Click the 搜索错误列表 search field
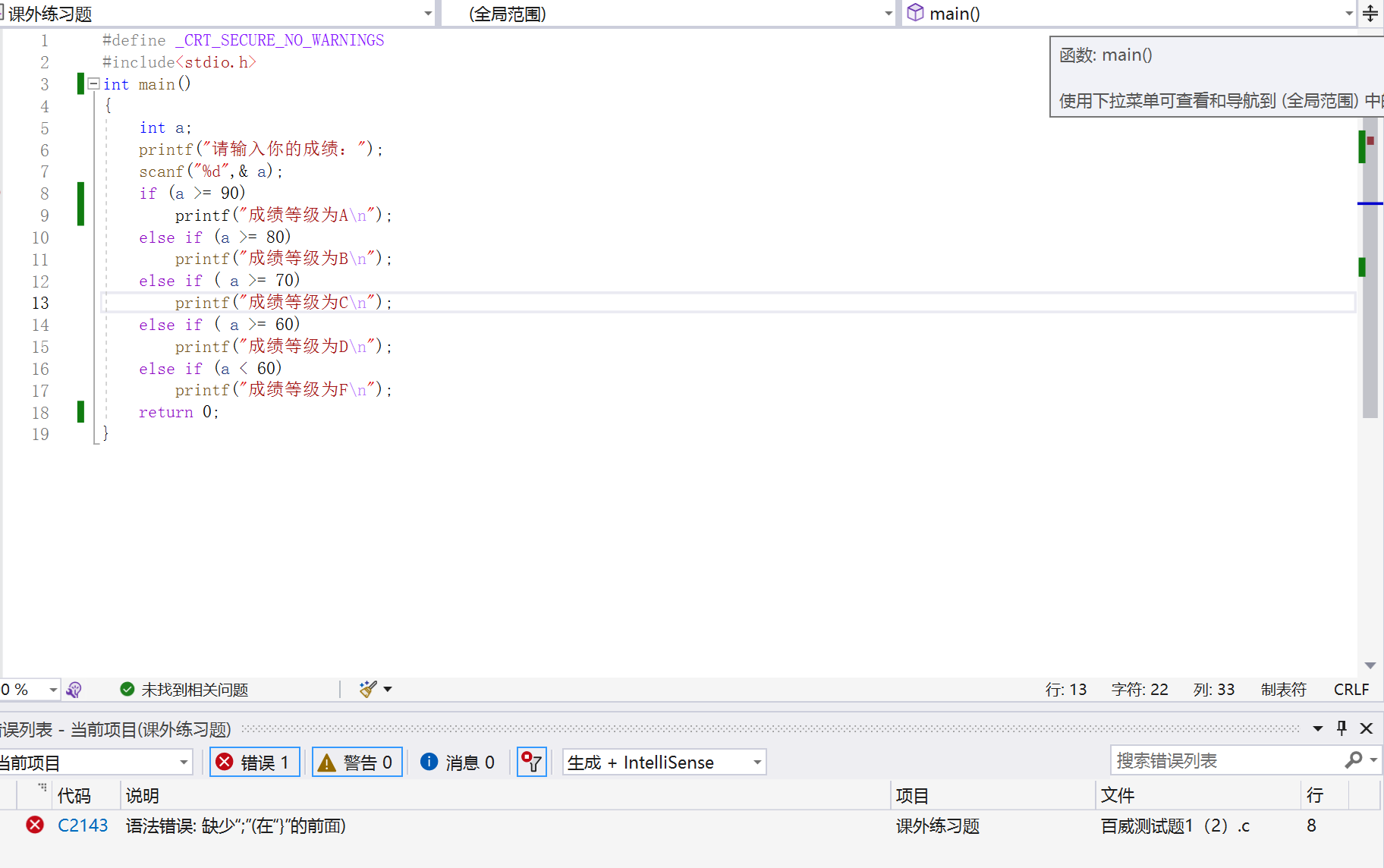The height and width of the screenshot is (868, 1384). tap(1226, 760)
